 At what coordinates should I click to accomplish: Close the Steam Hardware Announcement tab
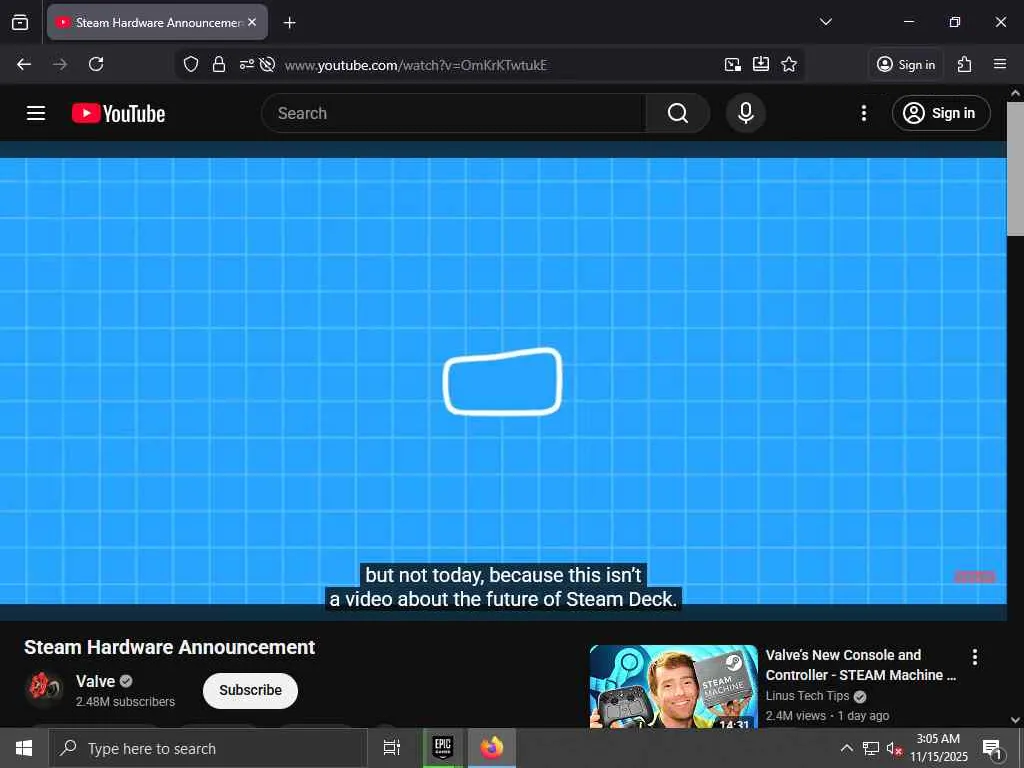tap(252, 22)
